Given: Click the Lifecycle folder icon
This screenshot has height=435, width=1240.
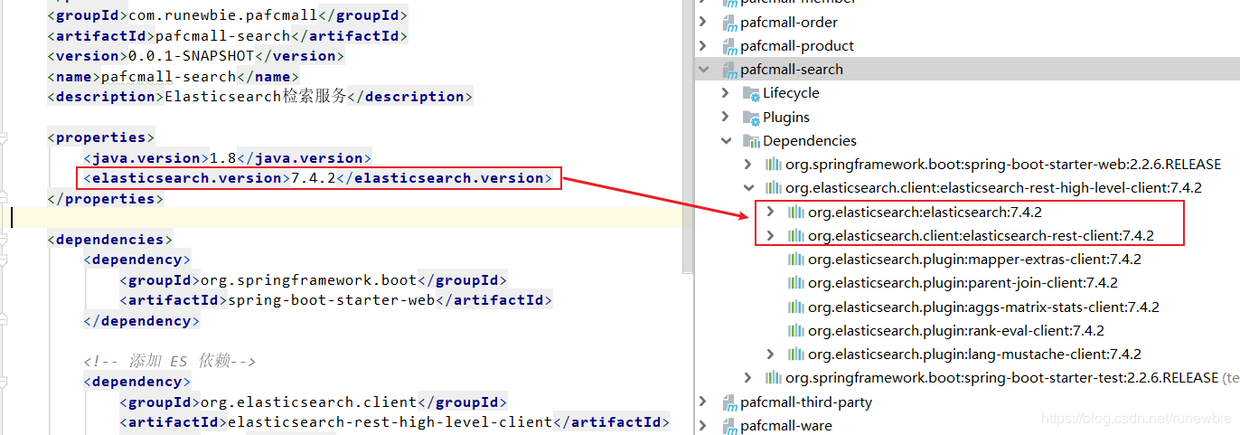Looking at the screenshot, I should 751,93.
